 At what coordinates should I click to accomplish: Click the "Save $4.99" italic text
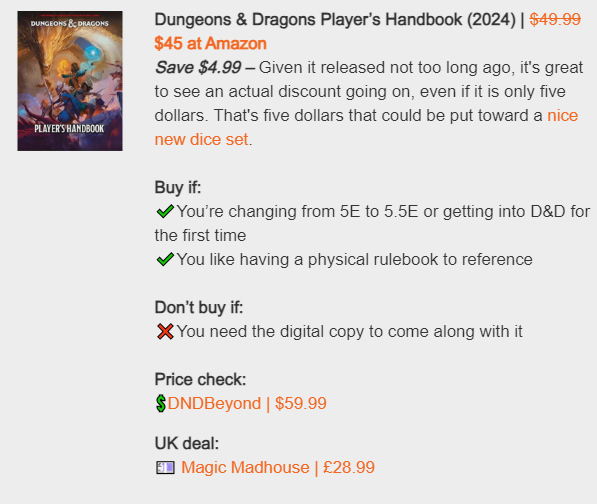198,67
